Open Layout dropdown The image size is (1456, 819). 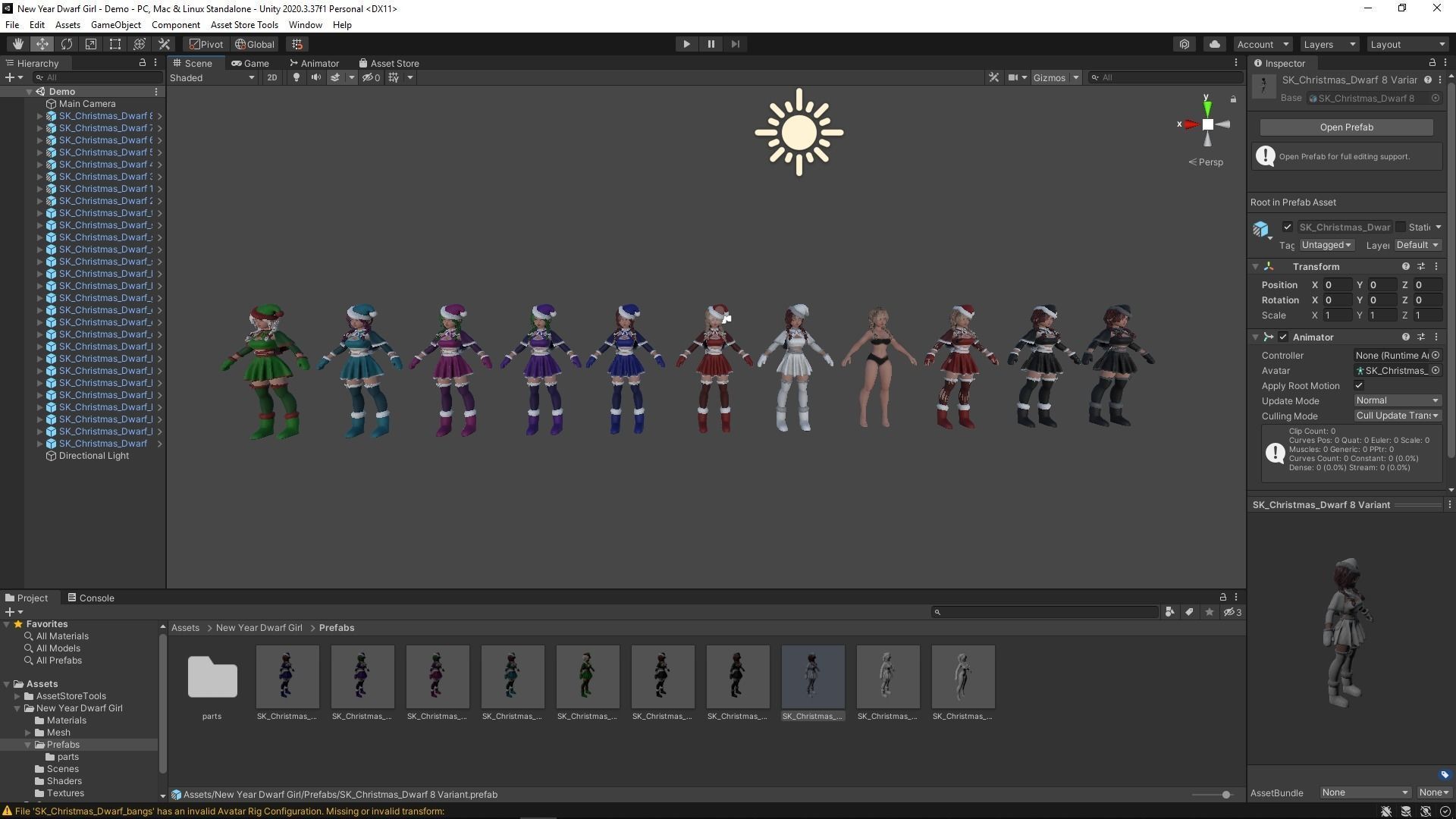1408,44
